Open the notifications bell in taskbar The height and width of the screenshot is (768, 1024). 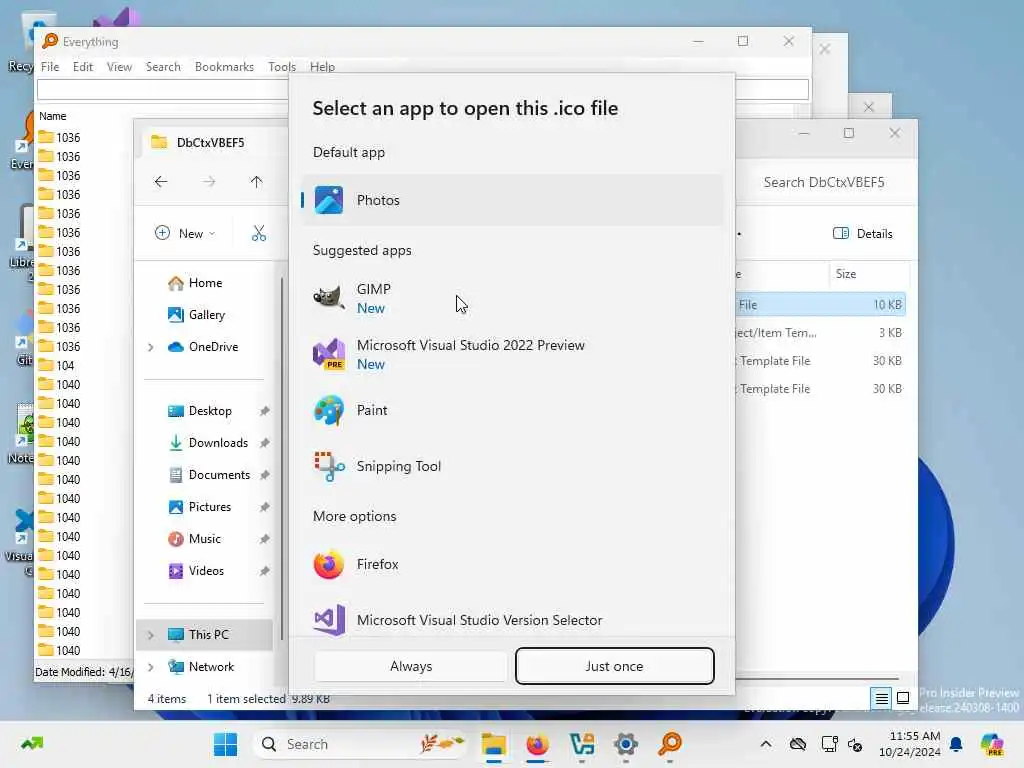pos(956,744)
